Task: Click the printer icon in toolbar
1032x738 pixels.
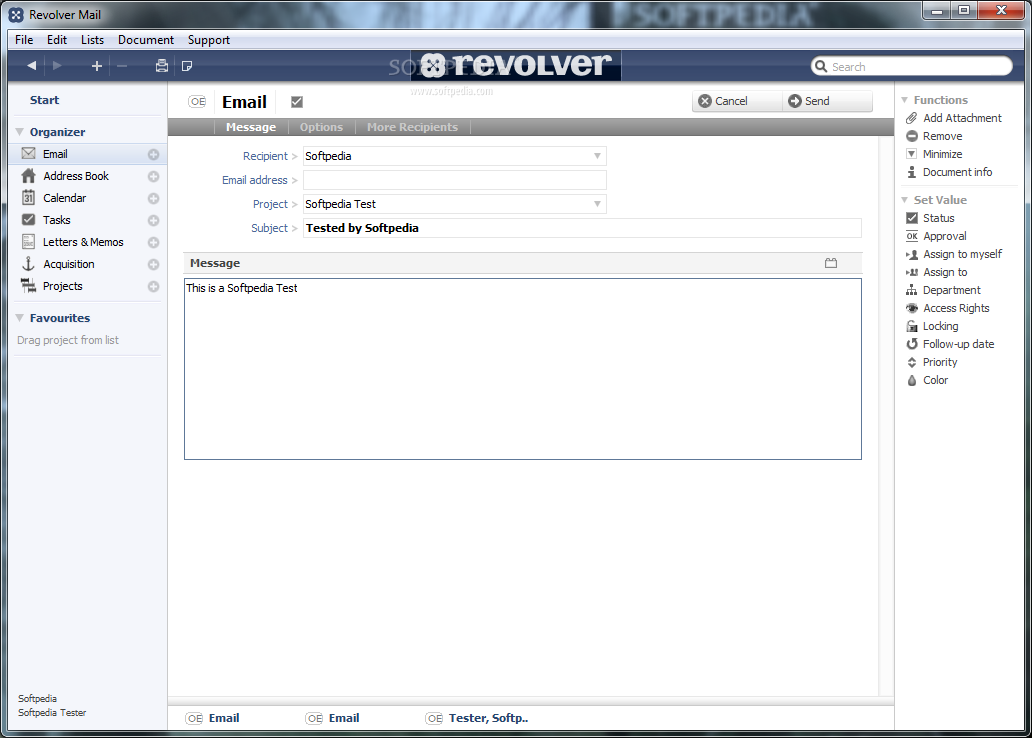Action: click(161, 66)
